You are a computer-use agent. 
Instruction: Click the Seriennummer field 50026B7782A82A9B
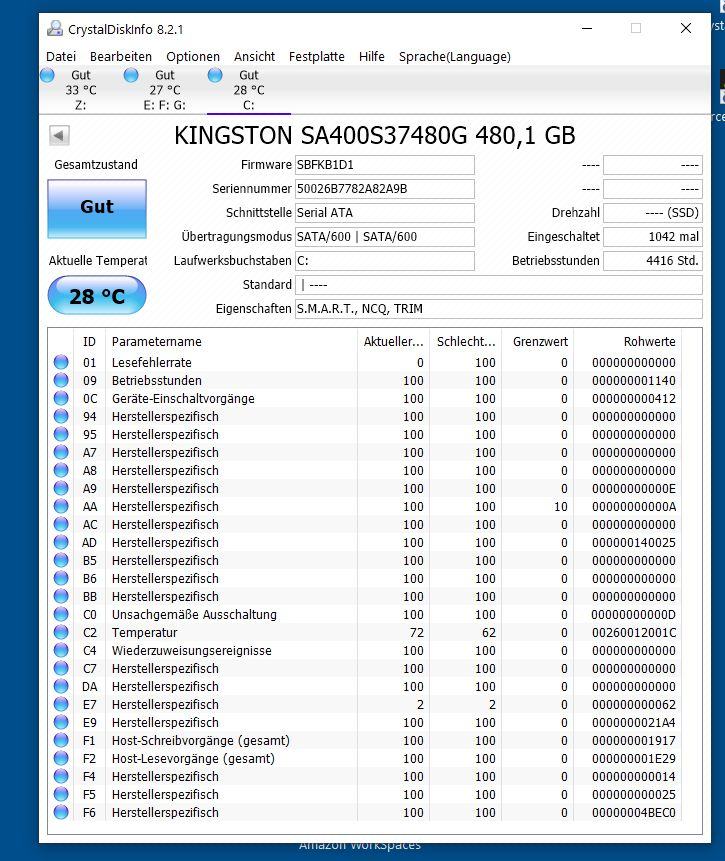(384, 189)
